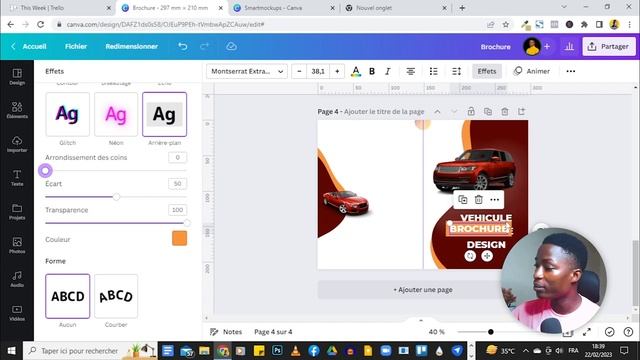Select the Arrière-plan text effect
Viewport: 640px width, 360px height.
[x=164, y=114]
